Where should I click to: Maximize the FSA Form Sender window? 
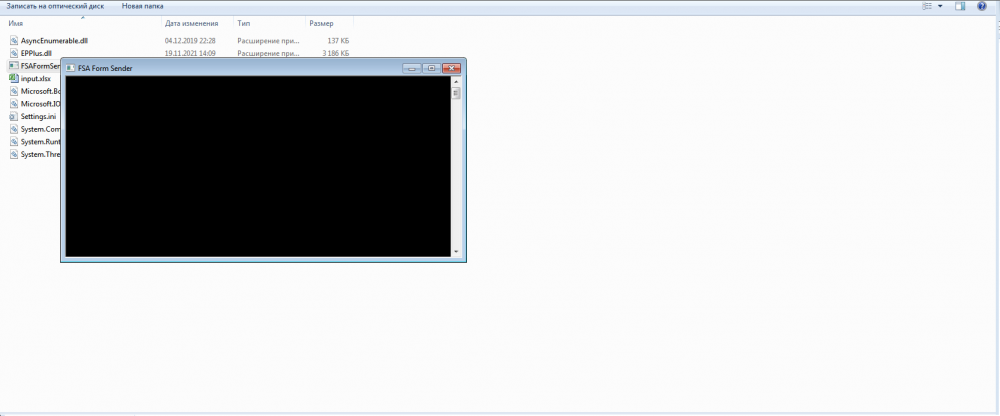[431, 68]
